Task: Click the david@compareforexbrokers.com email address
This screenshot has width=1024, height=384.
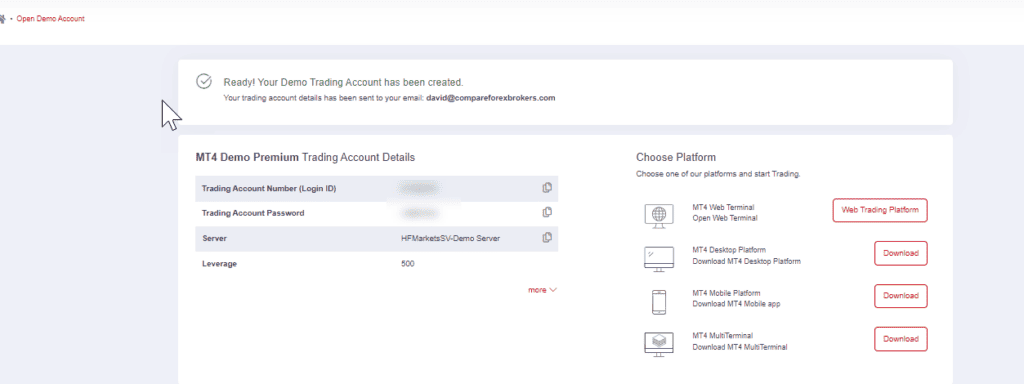Action: (x=490, y=98)
